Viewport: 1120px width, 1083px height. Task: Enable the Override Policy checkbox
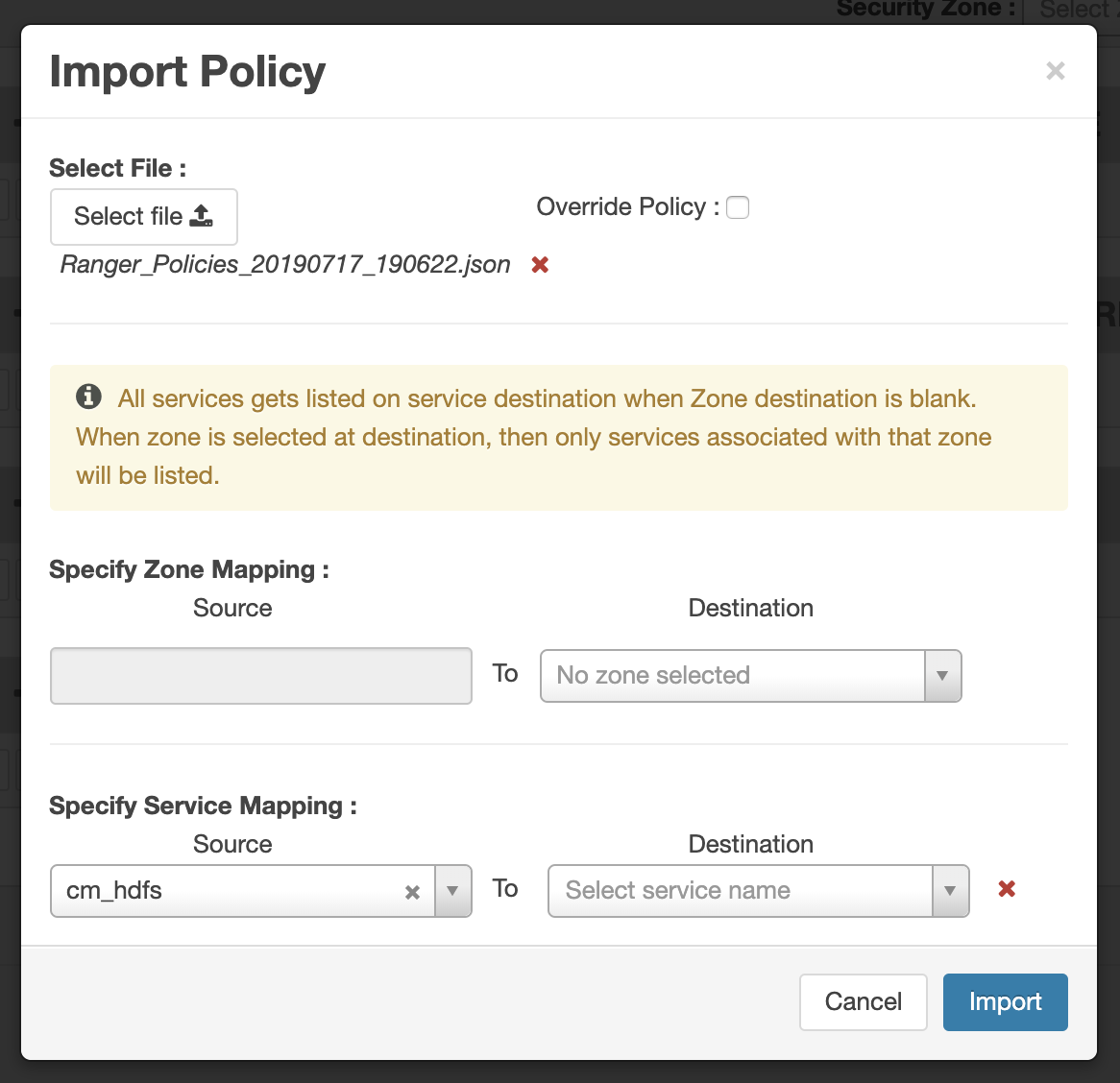(738, 207)
